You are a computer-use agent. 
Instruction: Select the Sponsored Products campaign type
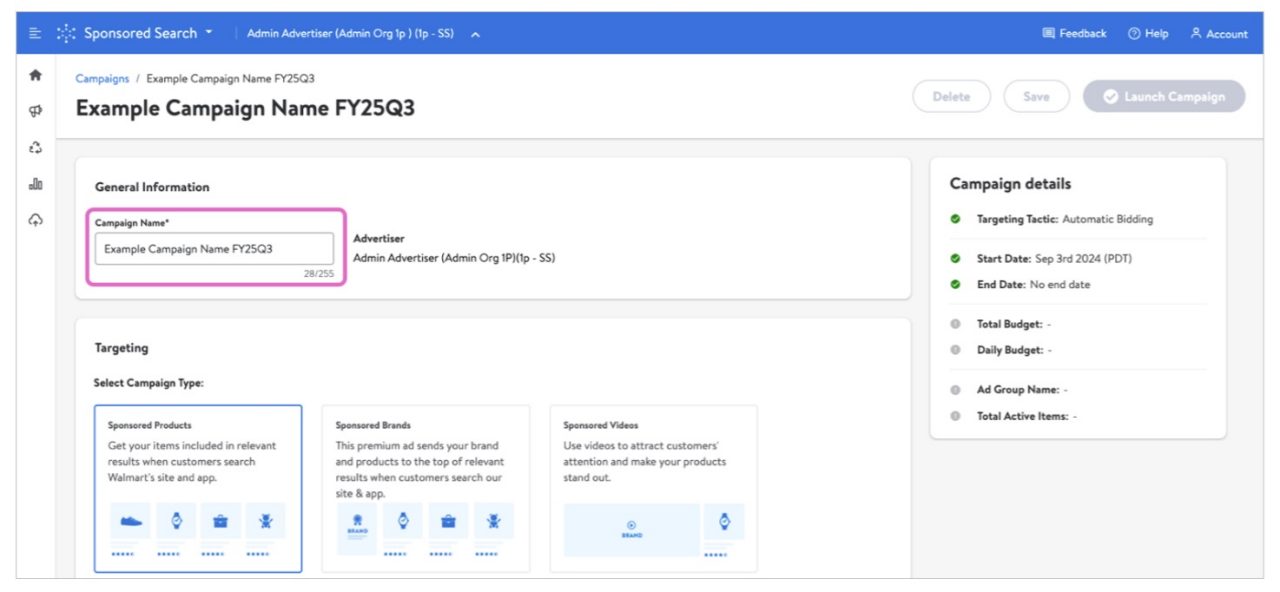(198, 488)
